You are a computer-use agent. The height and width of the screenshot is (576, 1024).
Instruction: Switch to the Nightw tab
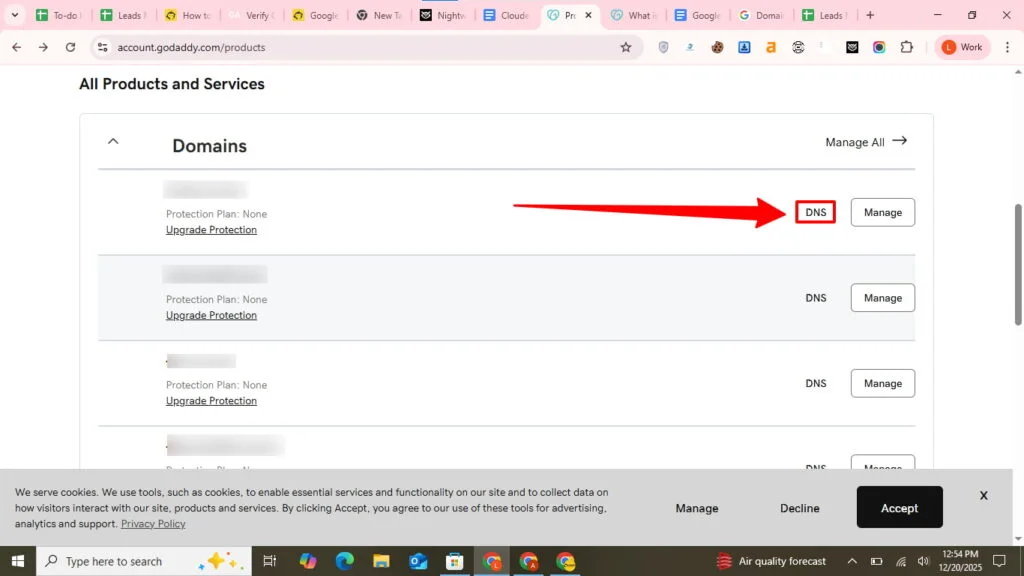tap(443, 15)
